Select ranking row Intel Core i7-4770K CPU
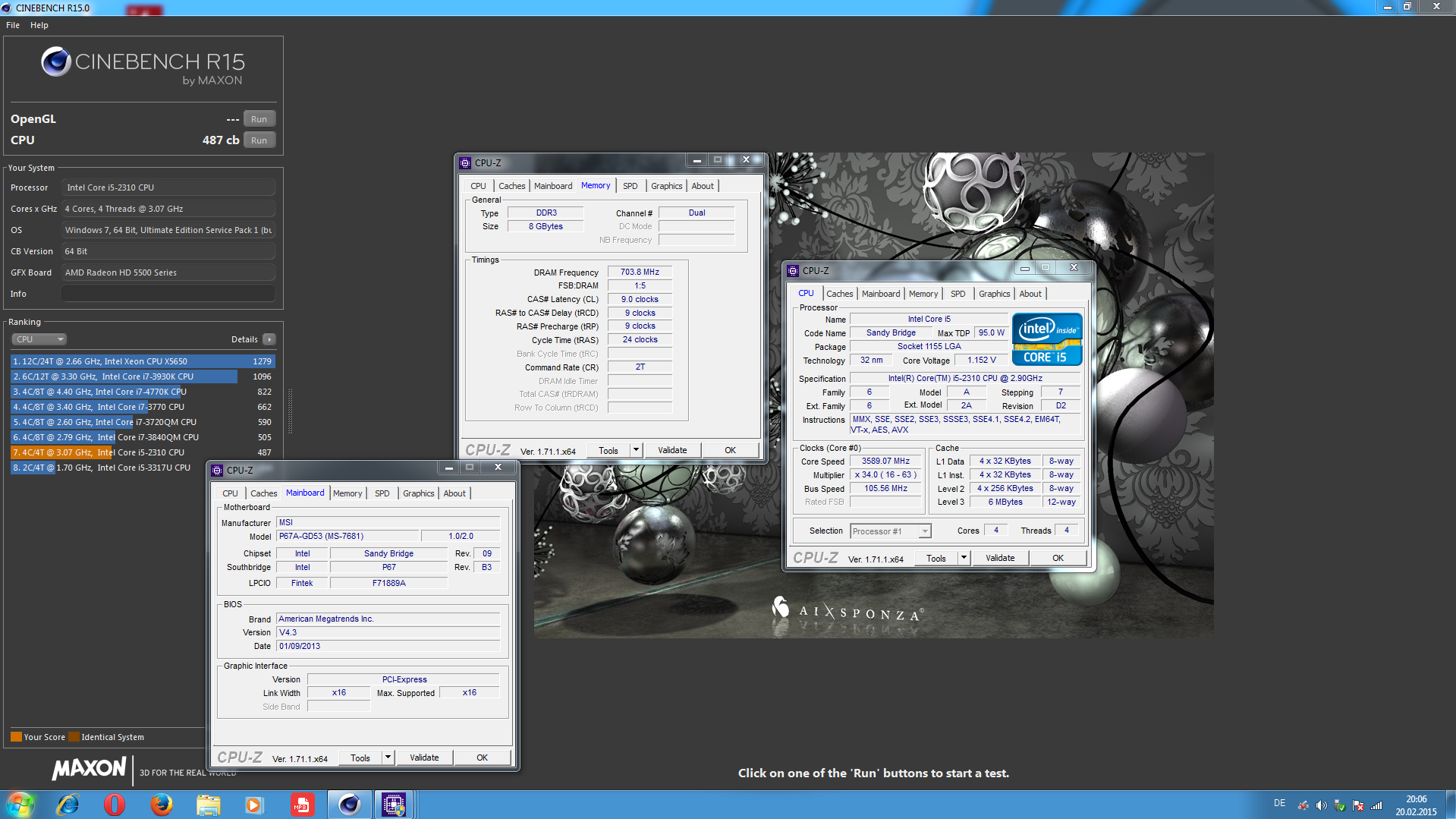Image resolution: width=1456 pixels, height=819 pixels. click(143, 392)
